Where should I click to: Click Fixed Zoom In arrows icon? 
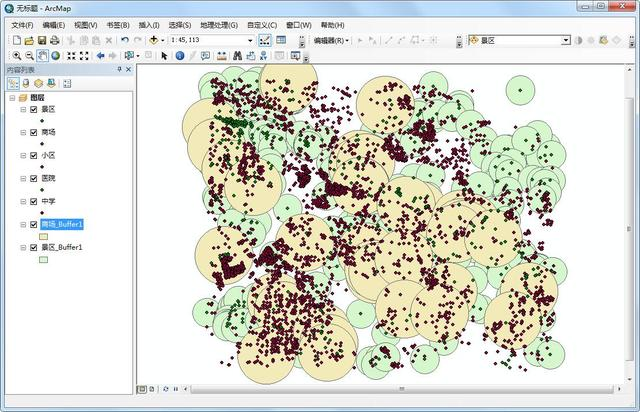click(x=71, y=56)
